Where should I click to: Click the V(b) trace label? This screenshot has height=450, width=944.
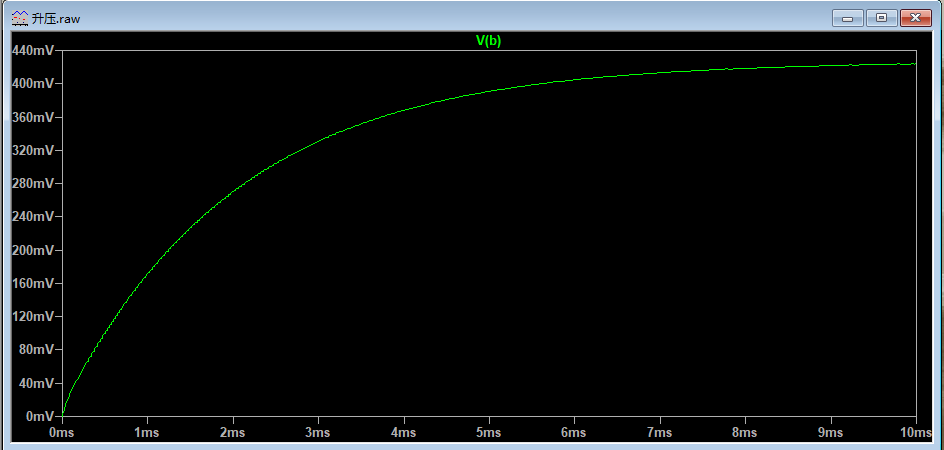click(x=488, y=41)
